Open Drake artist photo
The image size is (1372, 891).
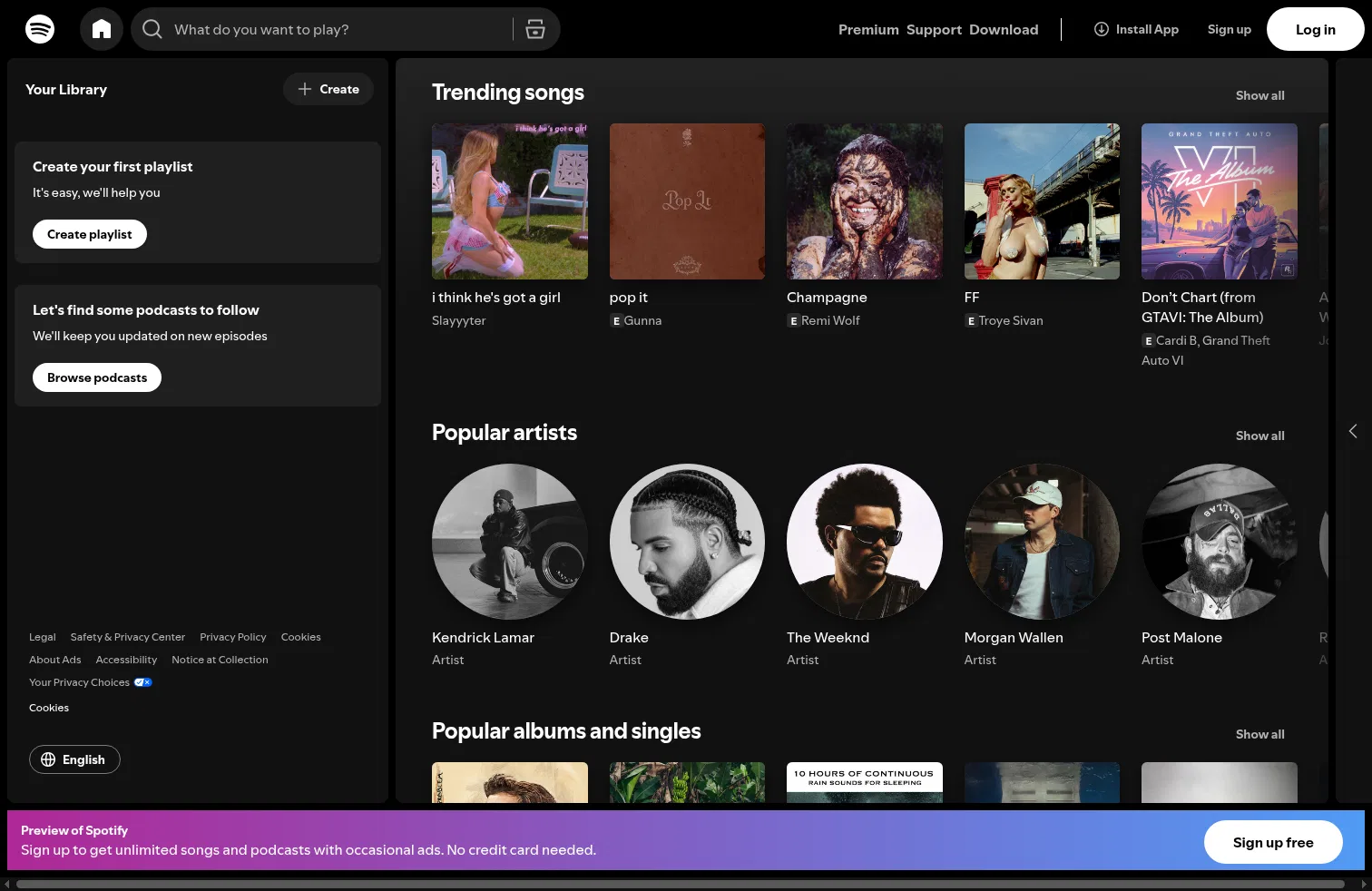coord(687,542)
